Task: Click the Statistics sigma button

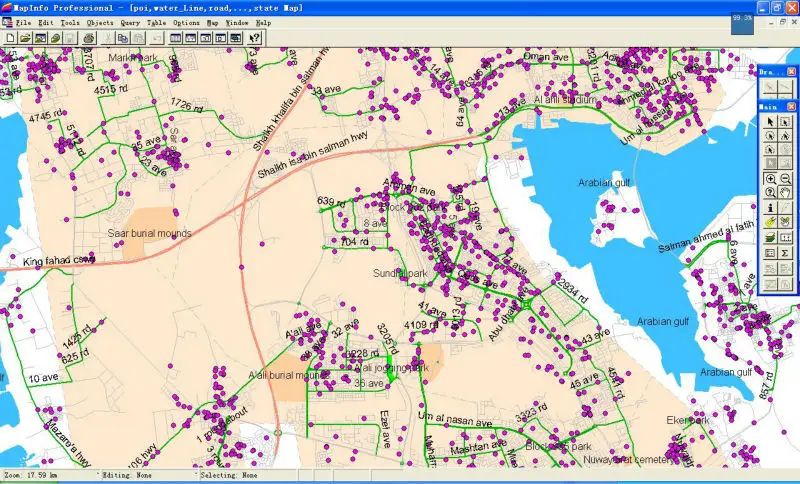Action: coord(784,253)
